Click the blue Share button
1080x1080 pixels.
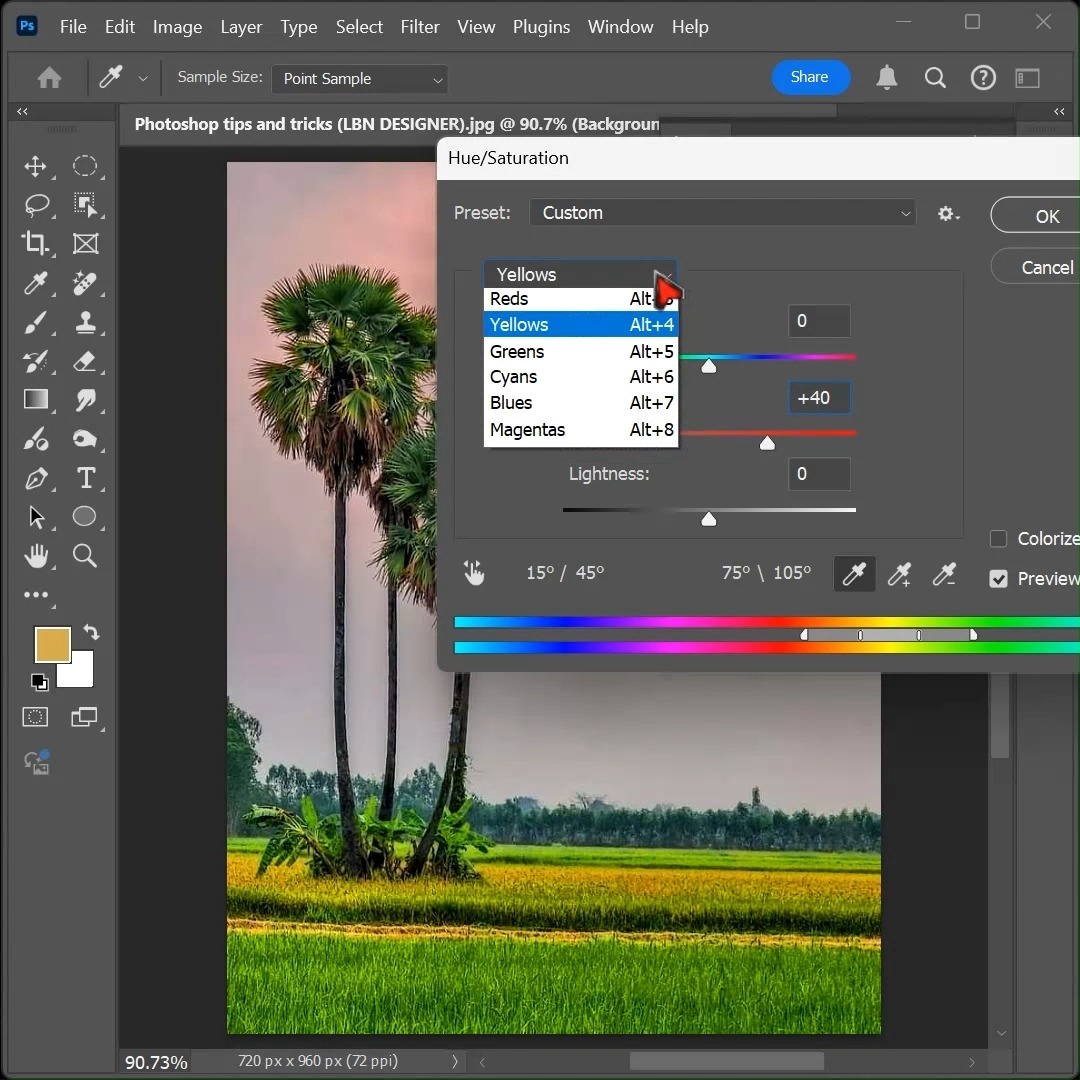tap(810, 77)
